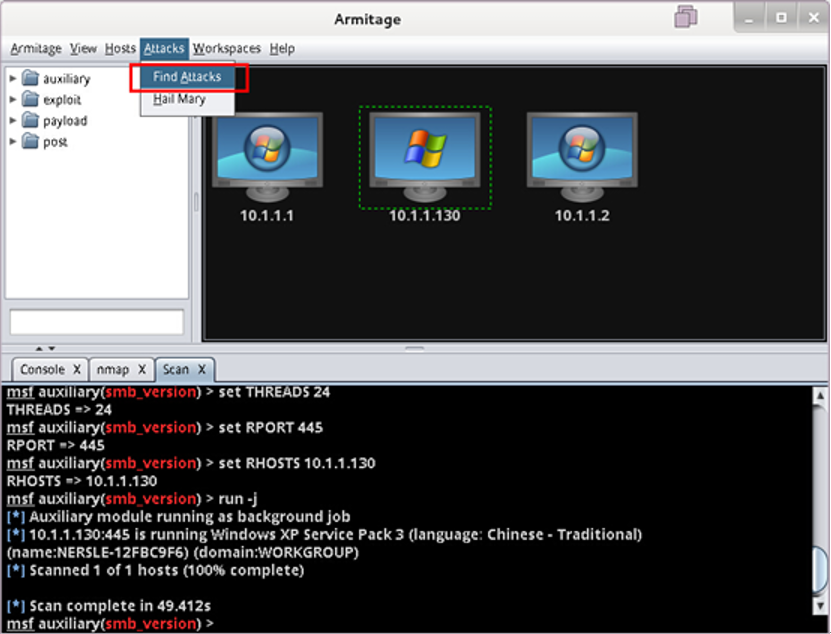Click the console scrollbar up arrow

[820, 395]
